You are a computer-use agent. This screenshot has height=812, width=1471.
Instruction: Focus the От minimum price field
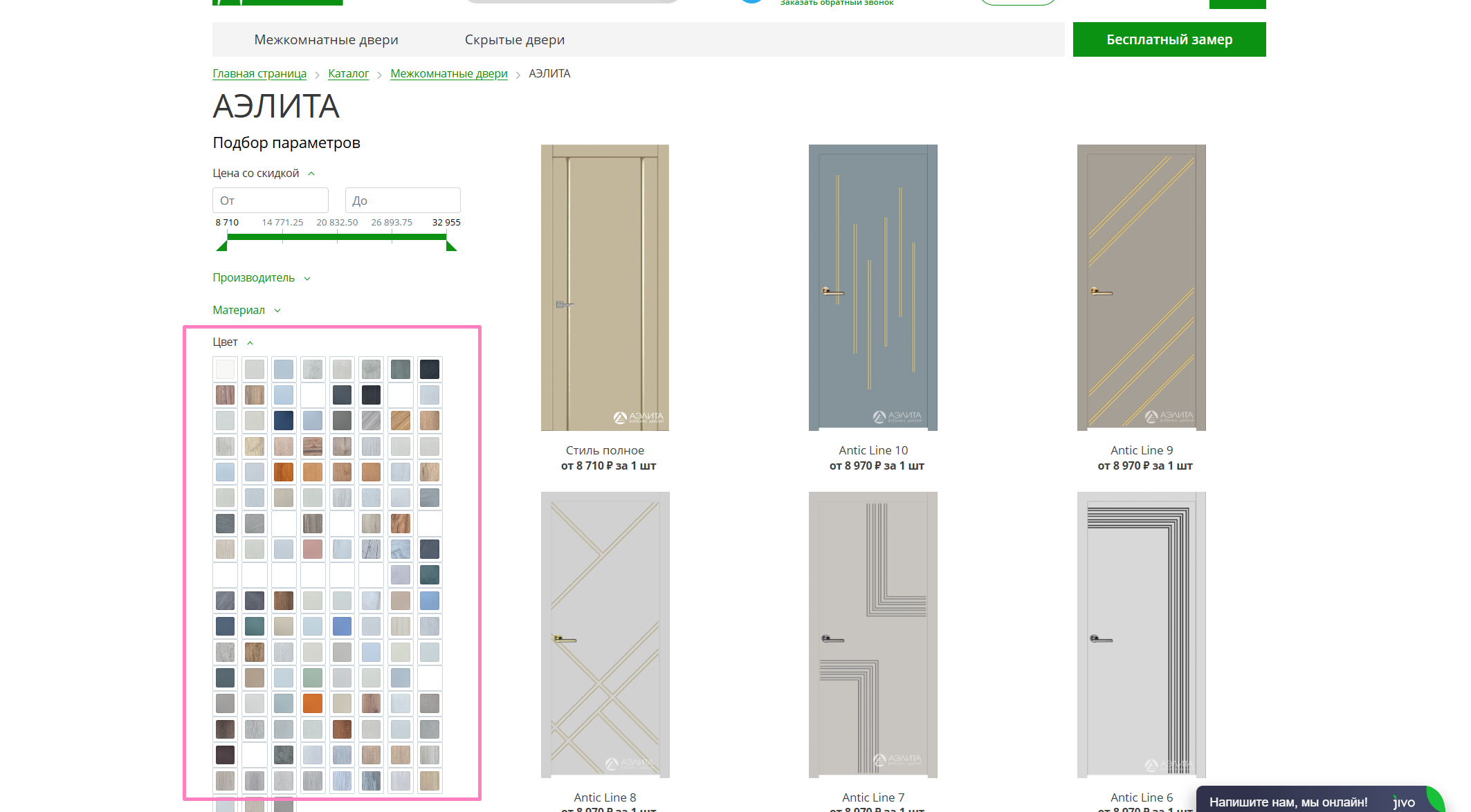coord(271,201)
